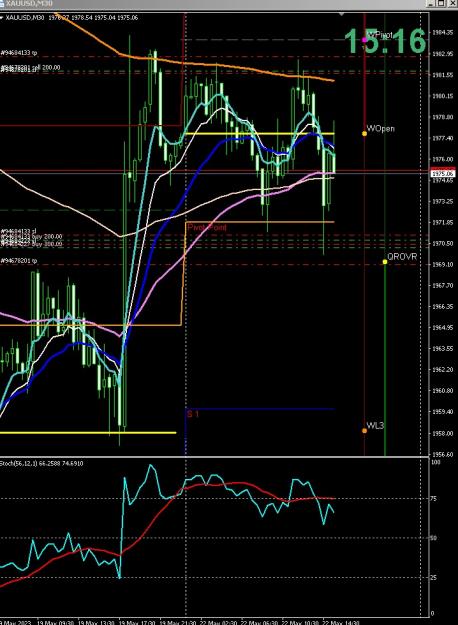The height and width of the screenshot is (625, 458).
Task: Select order line #94678201 tp label
Action: coord(19,261)
